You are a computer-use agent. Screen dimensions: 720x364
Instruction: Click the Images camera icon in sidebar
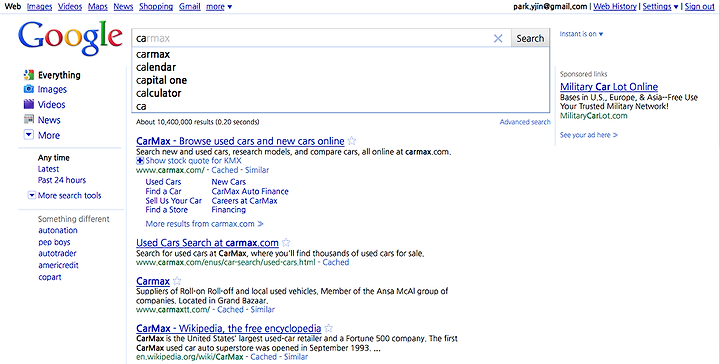click(29, 89)
